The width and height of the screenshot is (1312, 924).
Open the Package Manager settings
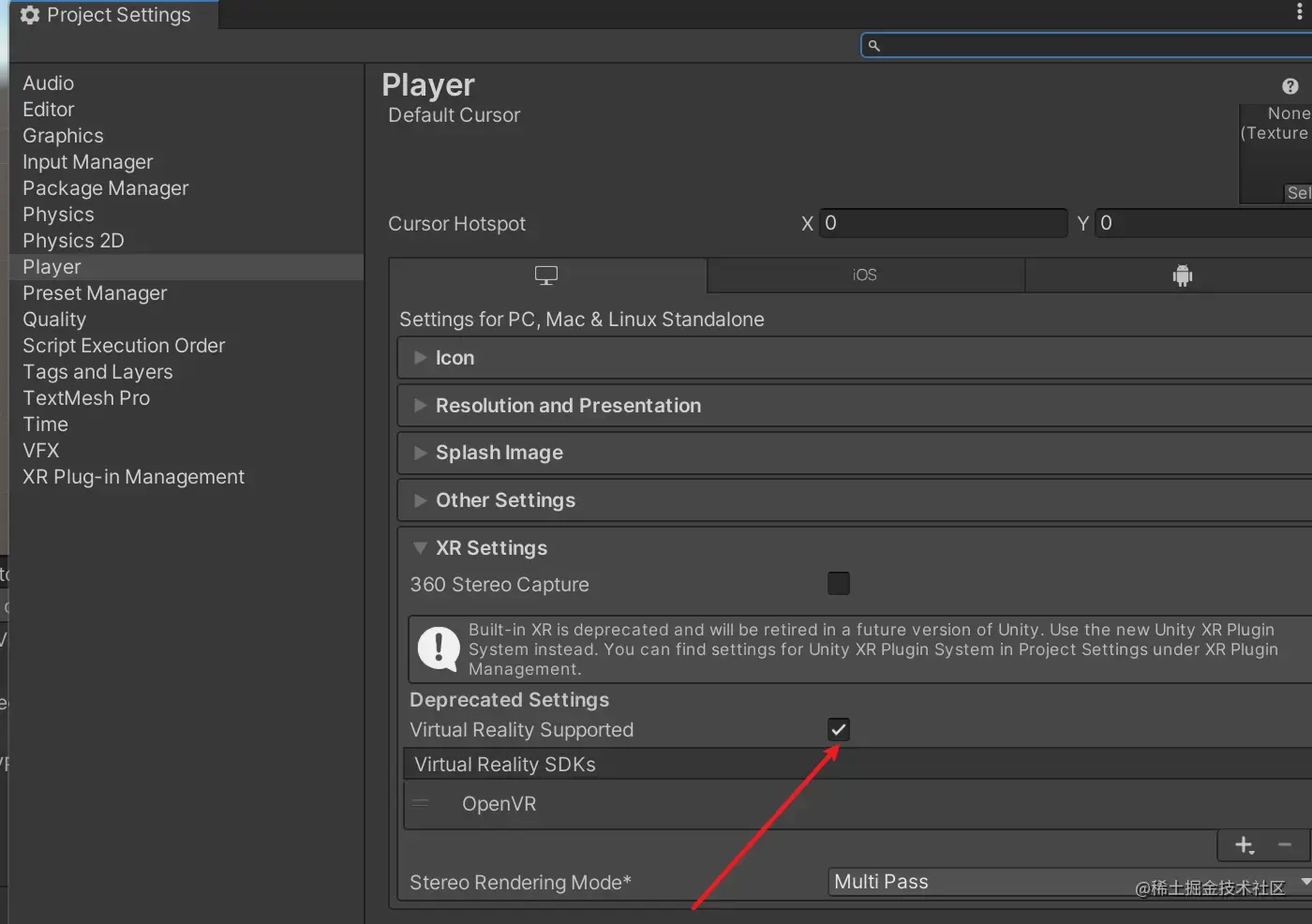pyautogui.click(x=105, y=188)
